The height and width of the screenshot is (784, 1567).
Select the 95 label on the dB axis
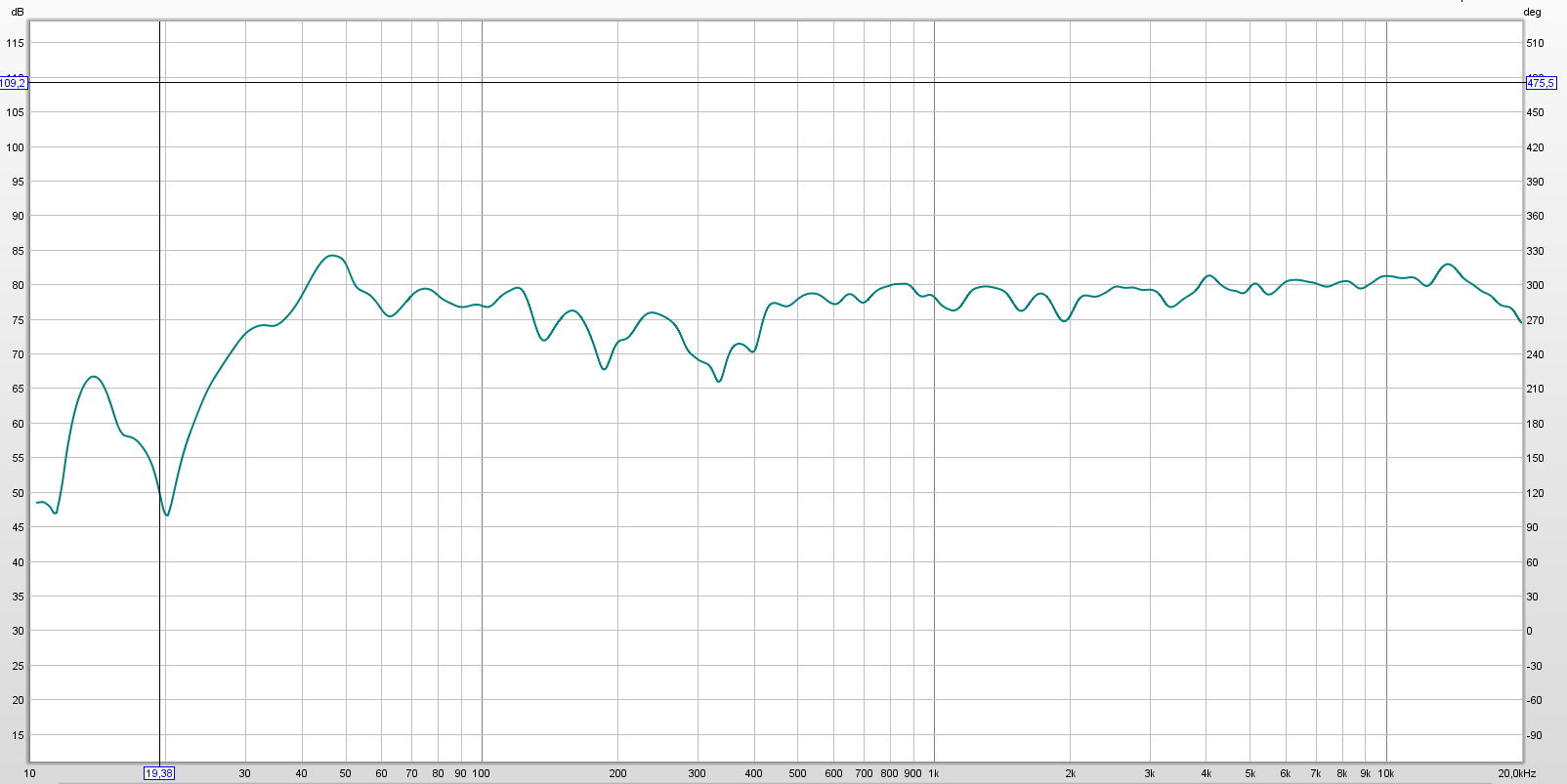pos(18,182)
